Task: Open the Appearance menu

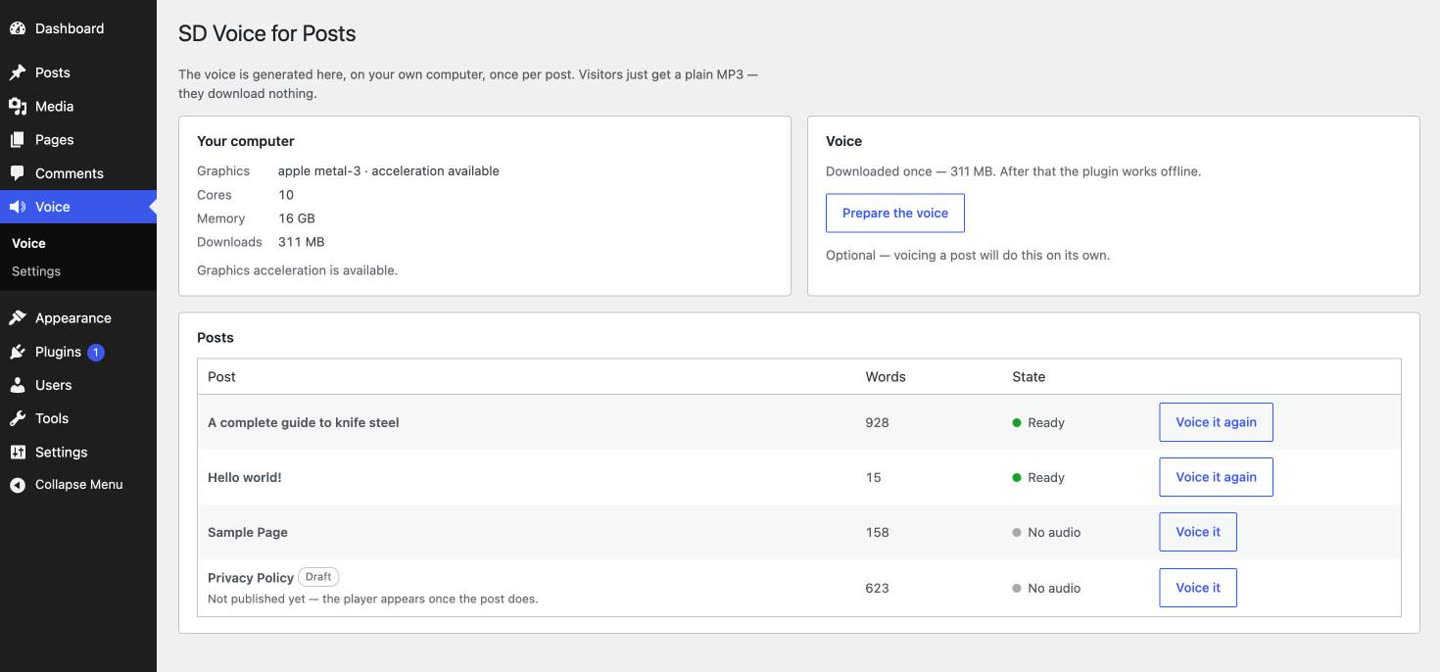Action: tap(78, 318)
